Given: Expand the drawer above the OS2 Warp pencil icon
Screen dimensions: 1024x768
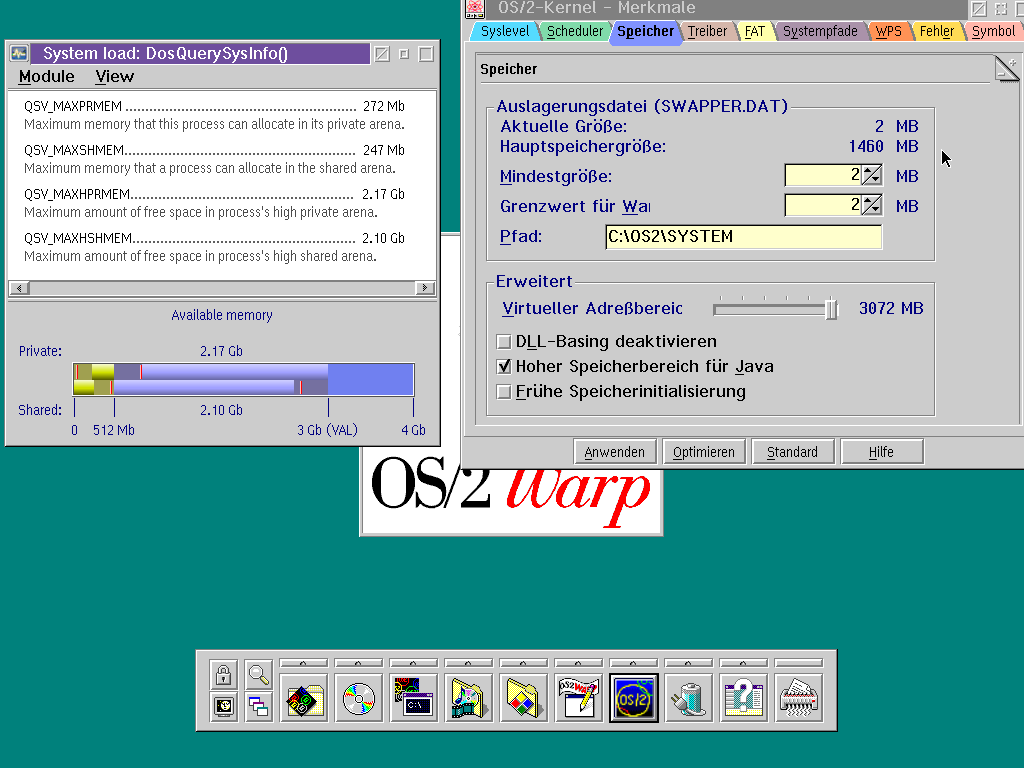Looking at the screenshot, I should (578, 663).
